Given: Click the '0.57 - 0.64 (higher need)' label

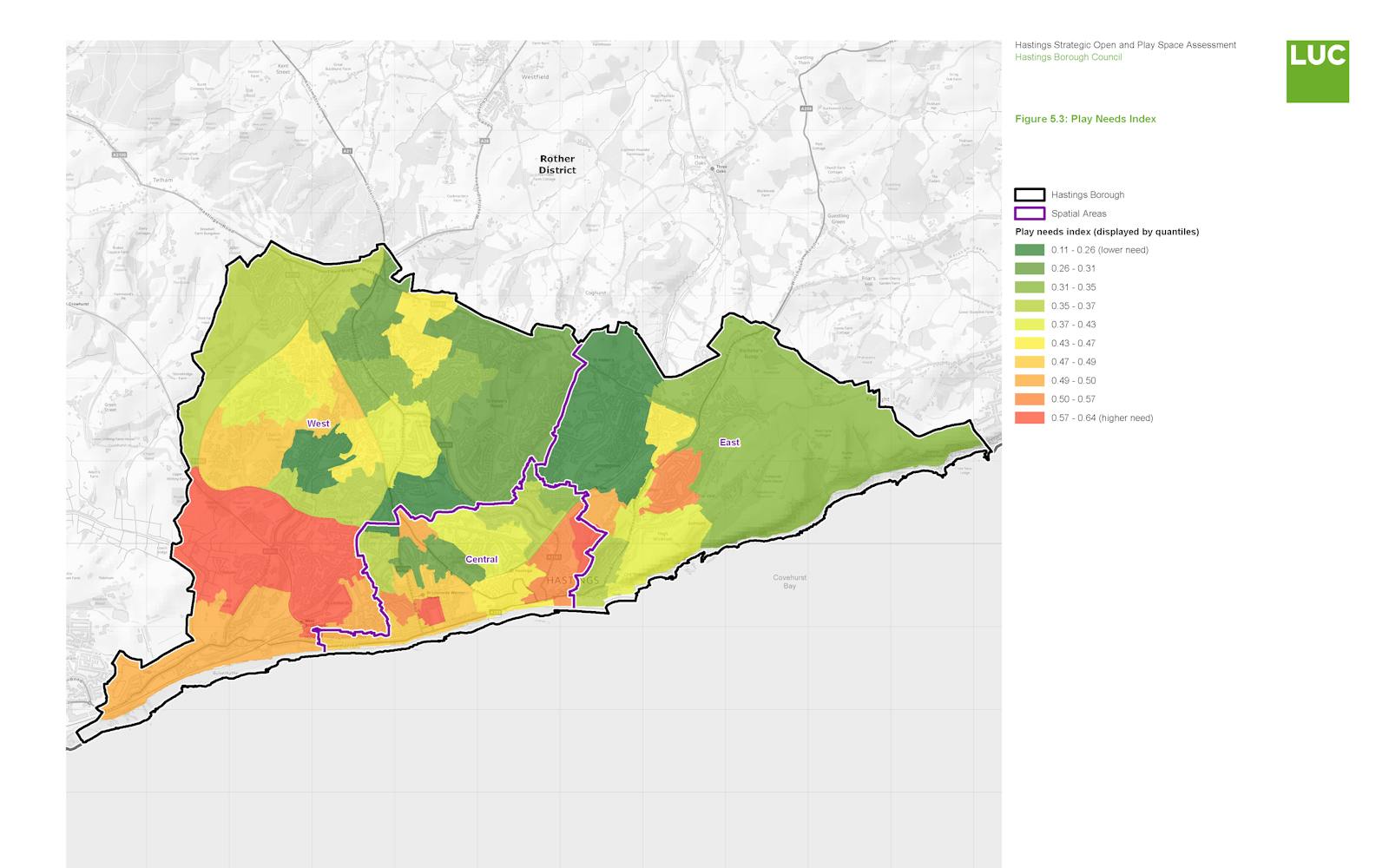Looking at the screenshot, I should point(1102,418).
